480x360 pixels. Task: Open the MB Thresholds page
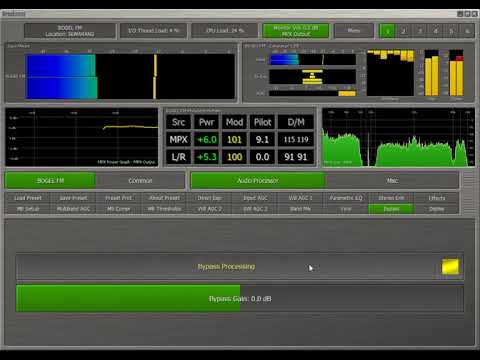click(x=164, y=209)
